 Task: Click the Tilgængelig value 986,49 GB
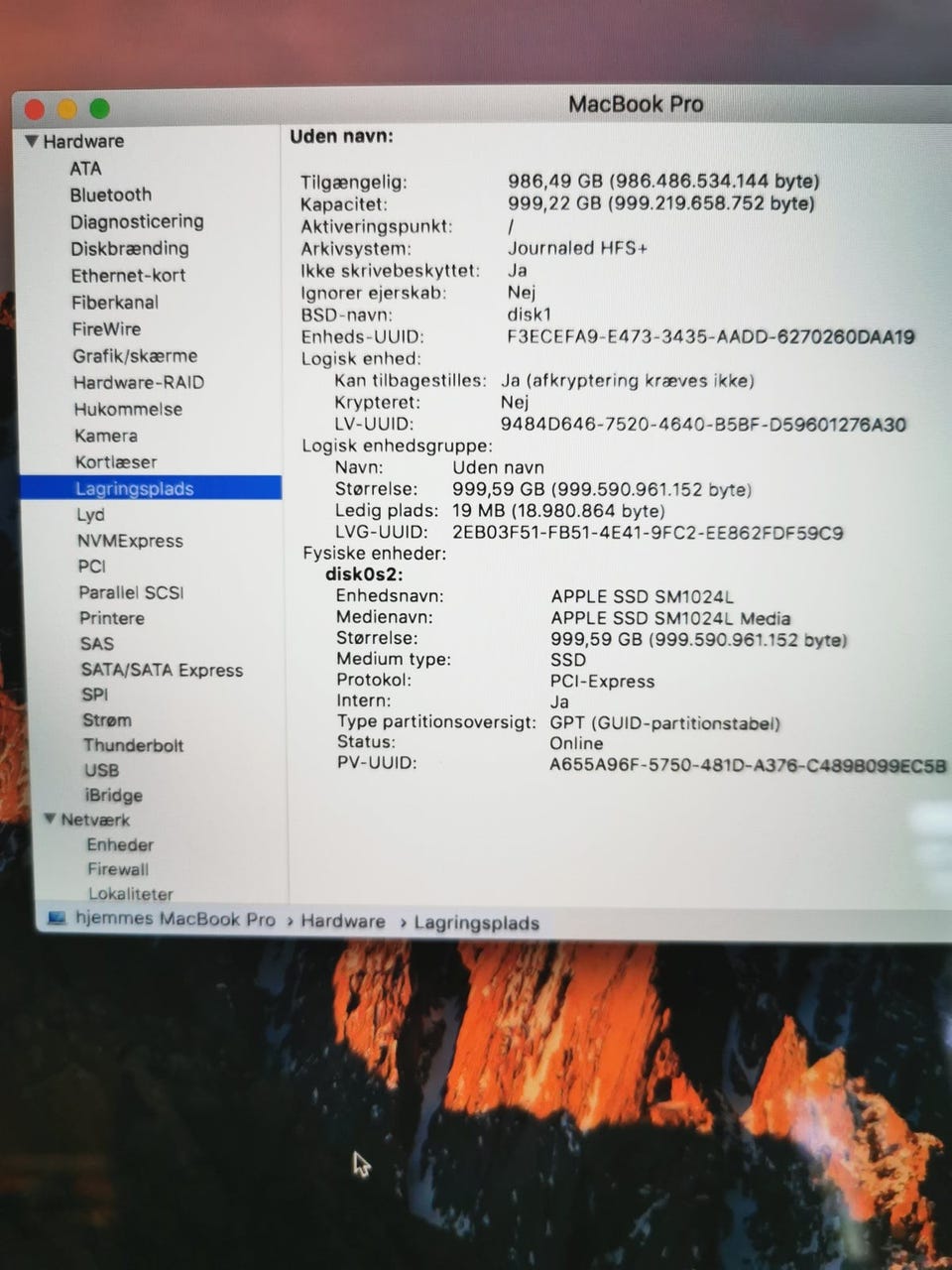click(663, 182)
